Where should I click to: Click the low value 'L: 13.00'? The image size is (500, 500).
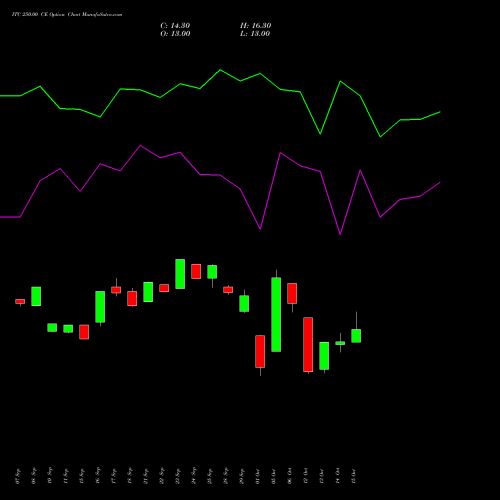[255, 34]
